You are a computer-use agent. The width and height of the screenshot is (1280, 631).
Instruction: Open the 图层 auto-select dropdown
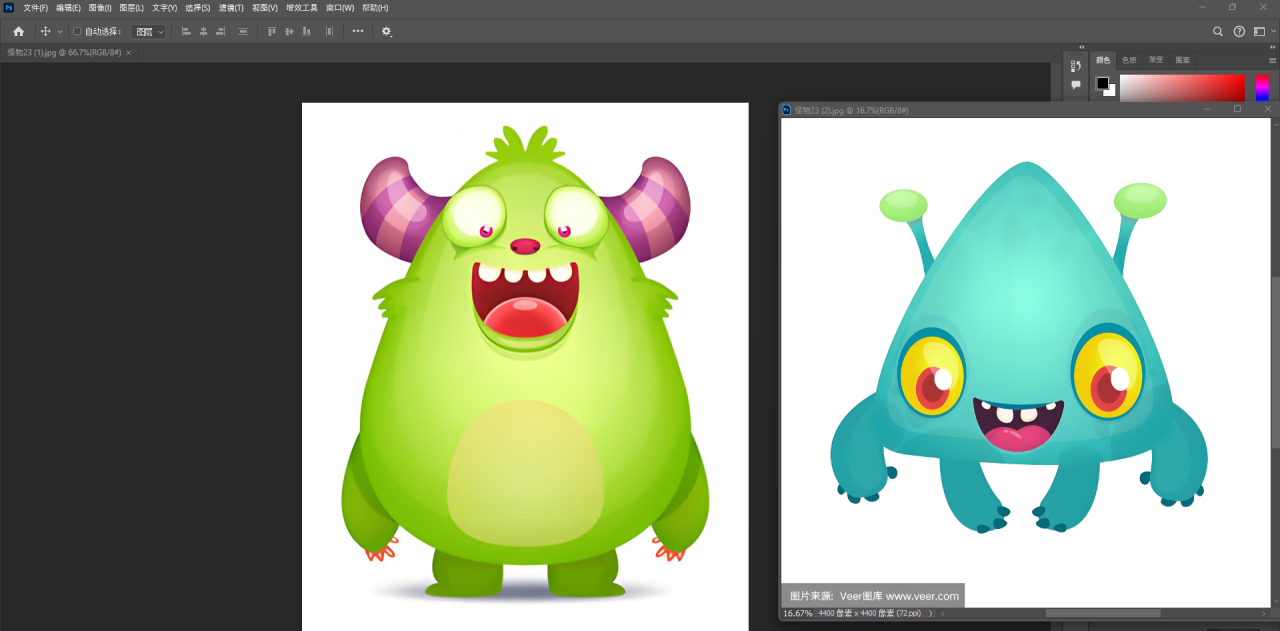149,31
